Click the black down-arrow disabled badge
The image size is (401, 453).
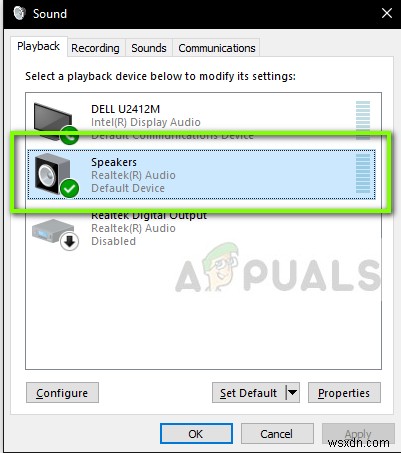(x=70, y=241)
